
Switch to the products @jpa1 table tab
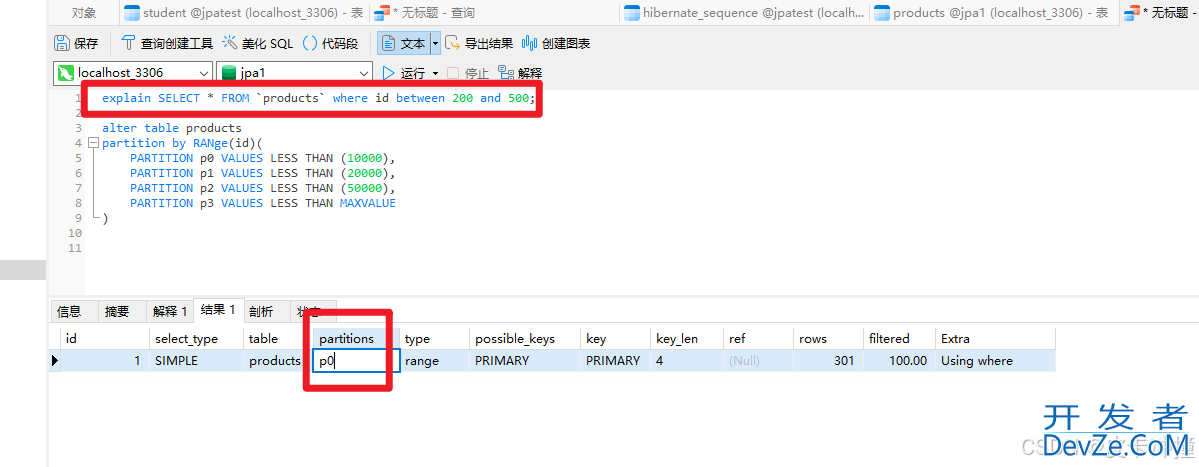(992, 12)
